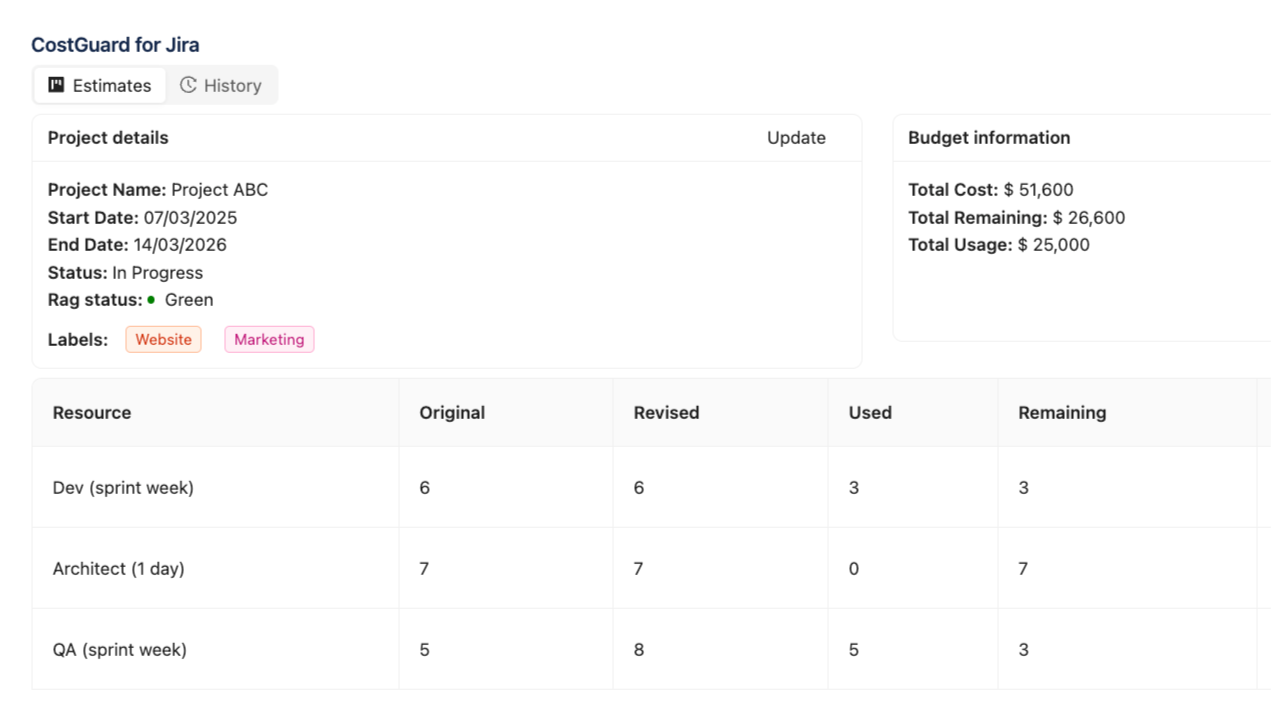Select the Marketing label tag
The image size is (1271, 723).
(269, 340)
